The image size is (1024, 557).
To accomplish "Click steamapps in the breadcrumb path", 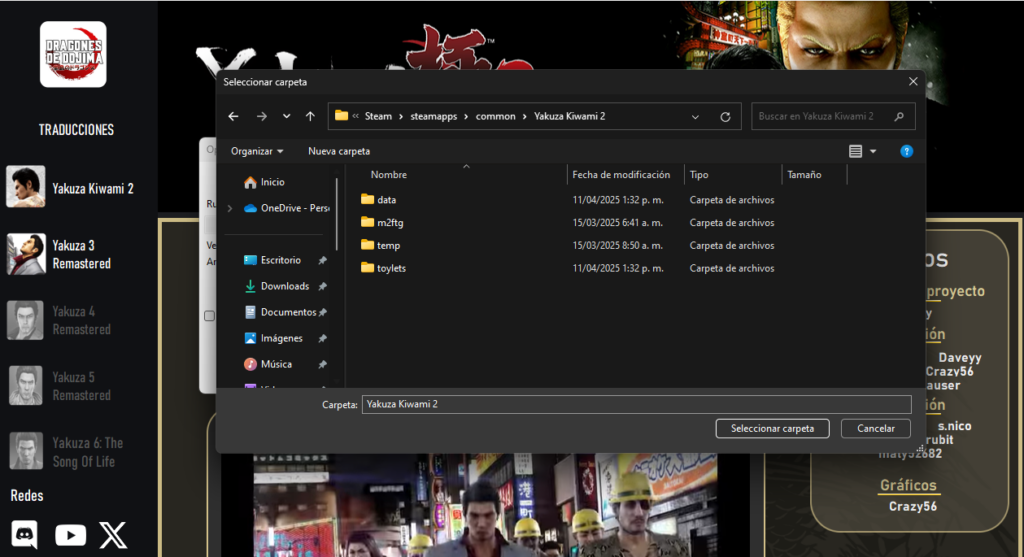I will click(434, 116).
